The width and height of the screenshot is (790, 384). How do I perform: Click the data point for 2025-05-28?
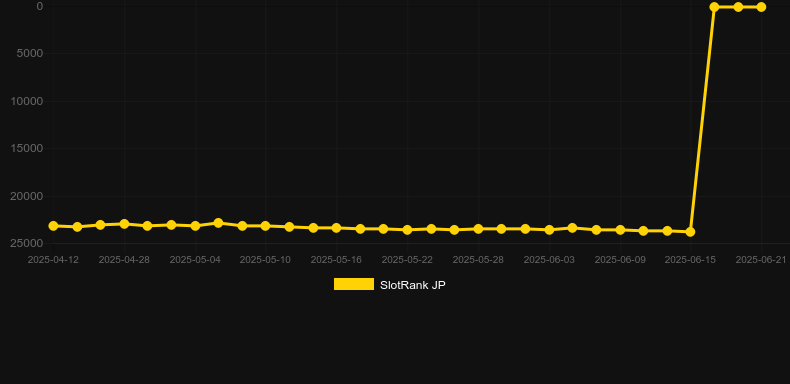[478, 229]
